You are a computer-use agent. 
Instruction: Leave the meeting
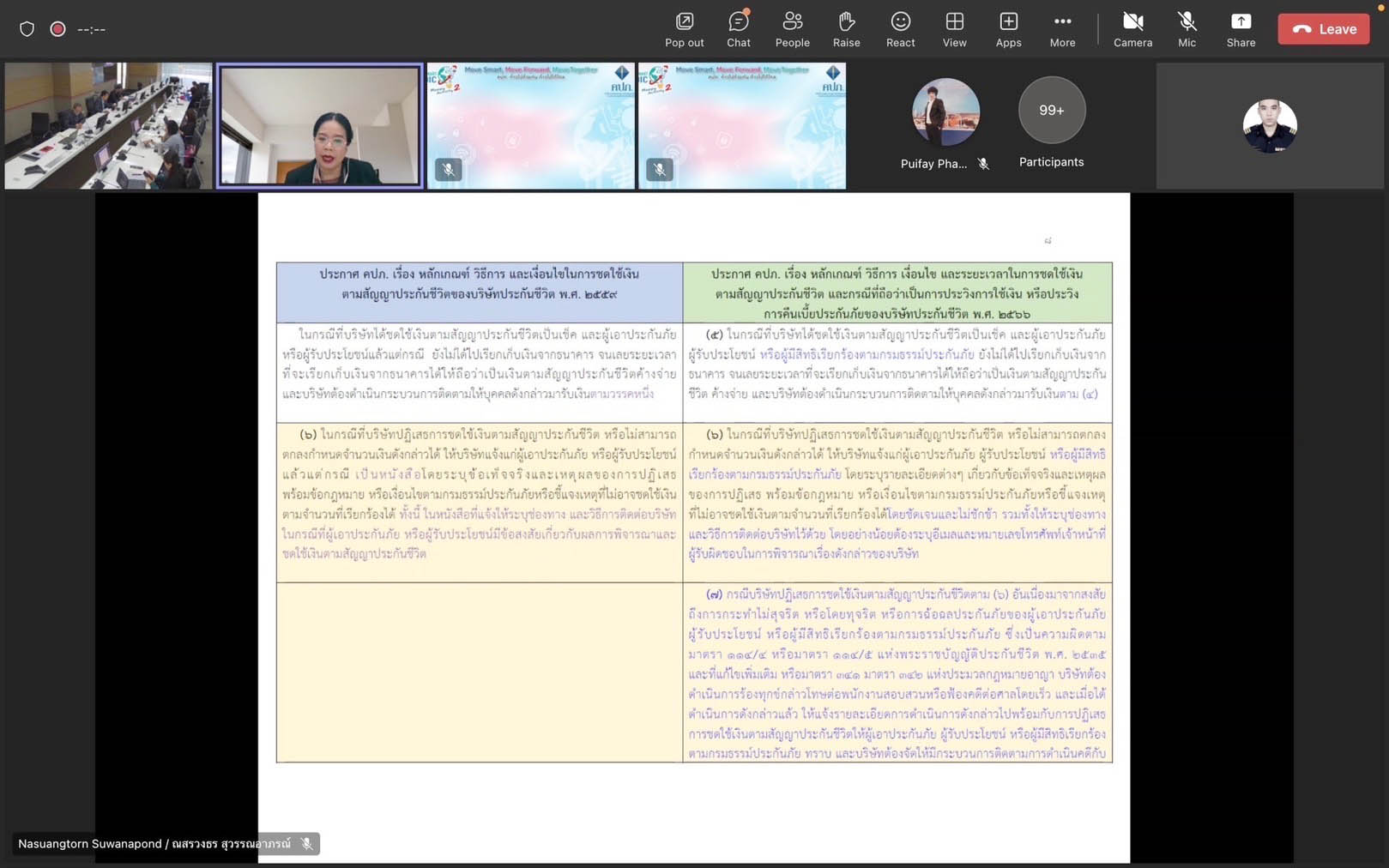[x=1323, y=29]
